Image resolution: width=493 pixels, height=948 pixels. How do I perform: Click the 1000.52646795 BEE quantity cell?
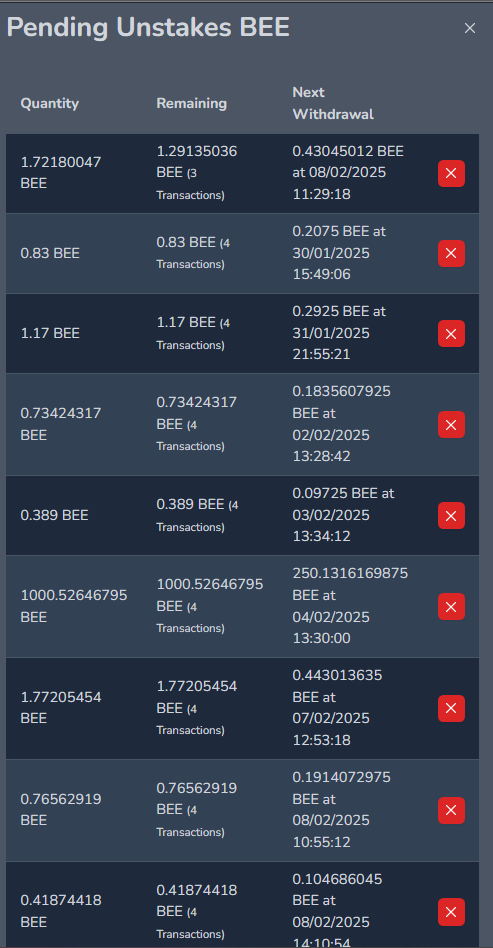[74, 606]
